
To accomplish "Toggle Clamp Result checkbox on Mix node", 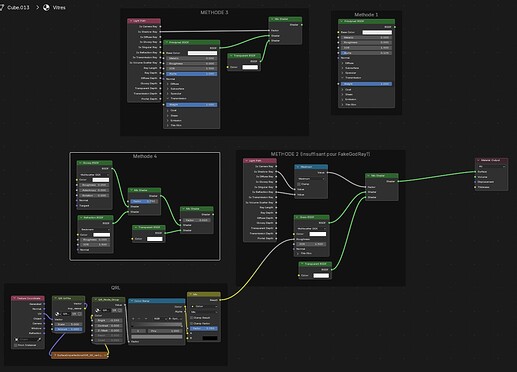I will [192, 318].
